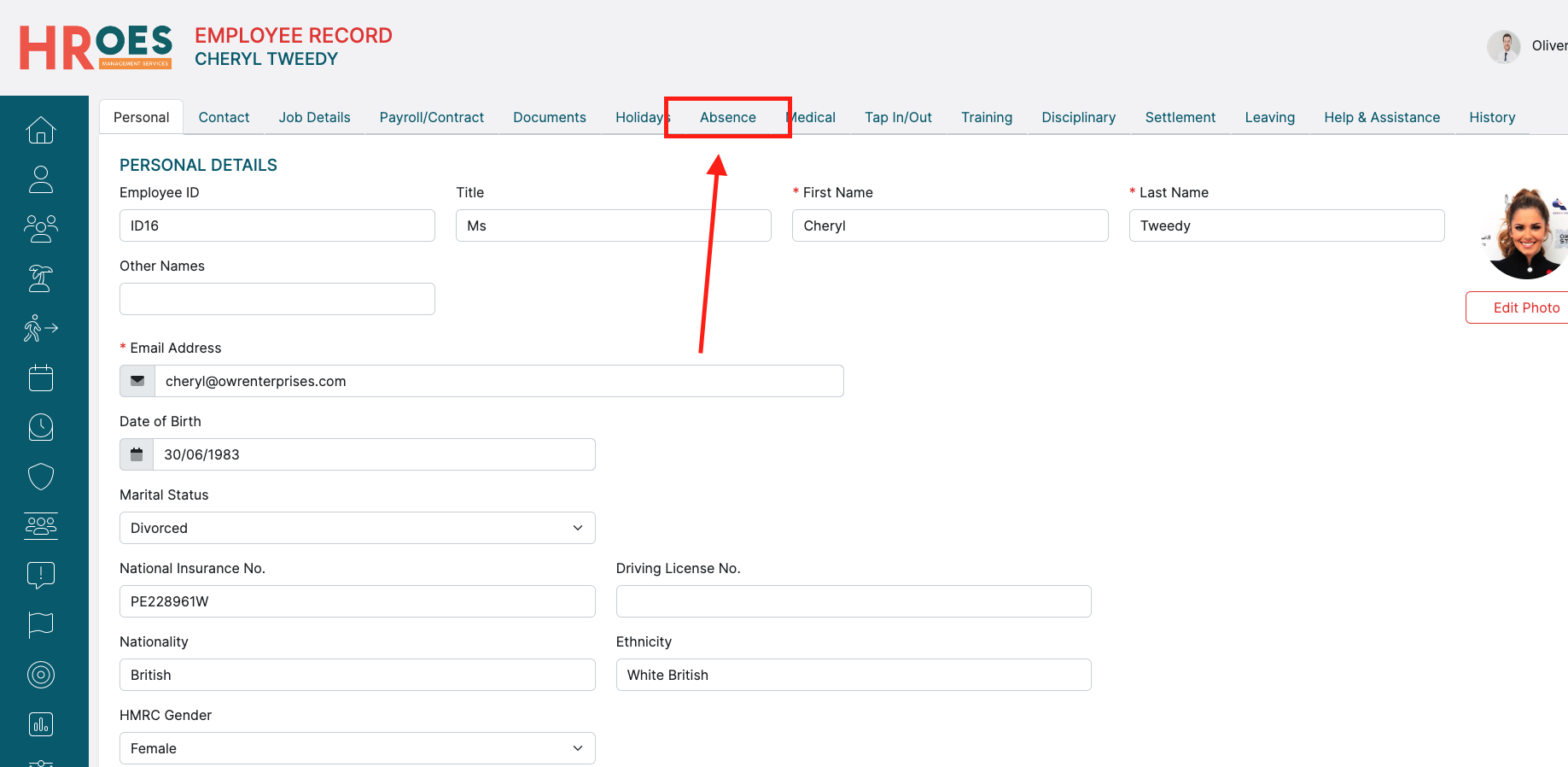Image resolution: width=1568 pixels, height=767 pixels.
Task: Focus the National Insurance No. field
Action: [357, 601]
